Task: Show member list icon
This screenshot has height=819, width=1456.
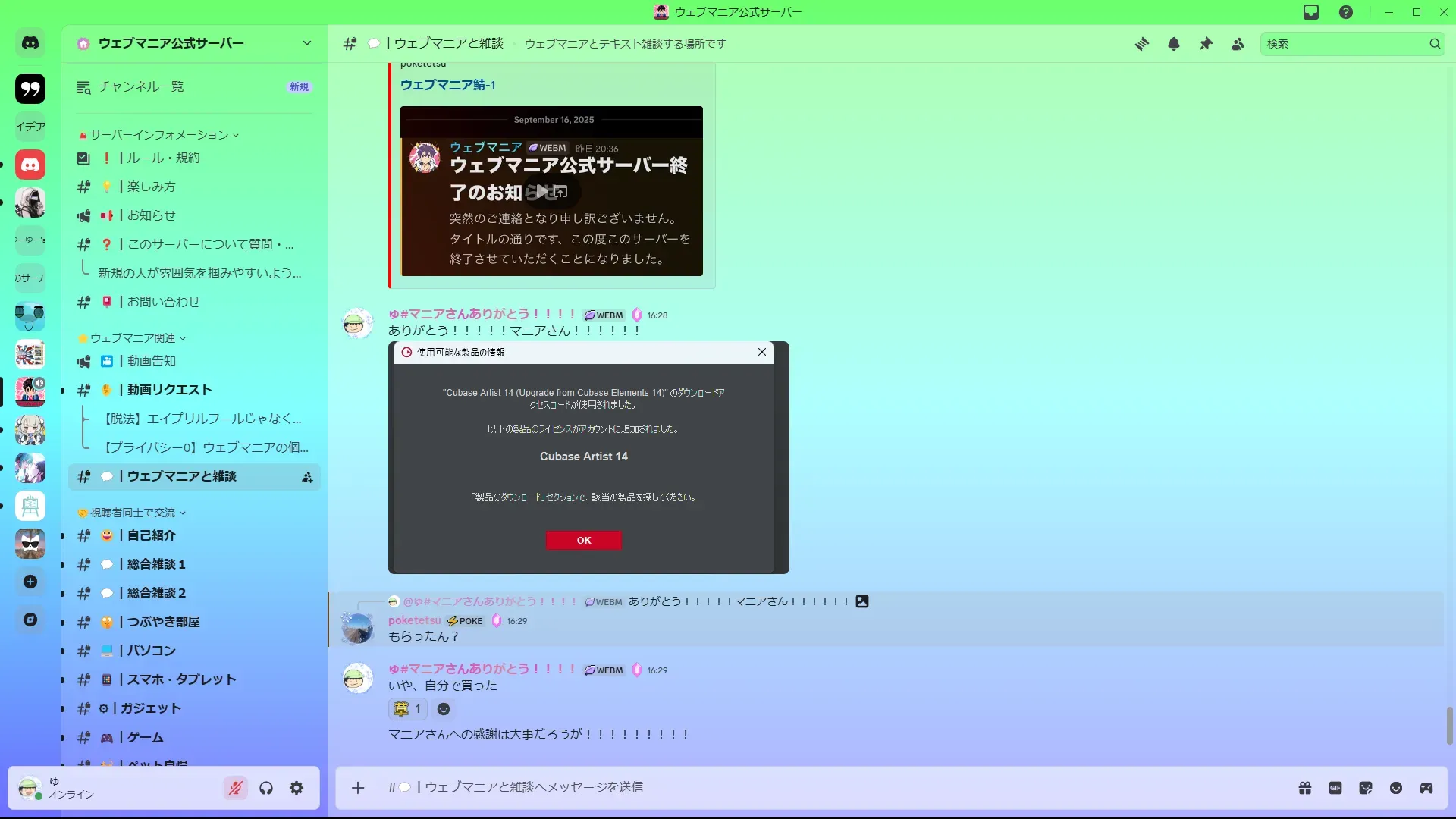Action: tap(1238, 44)
